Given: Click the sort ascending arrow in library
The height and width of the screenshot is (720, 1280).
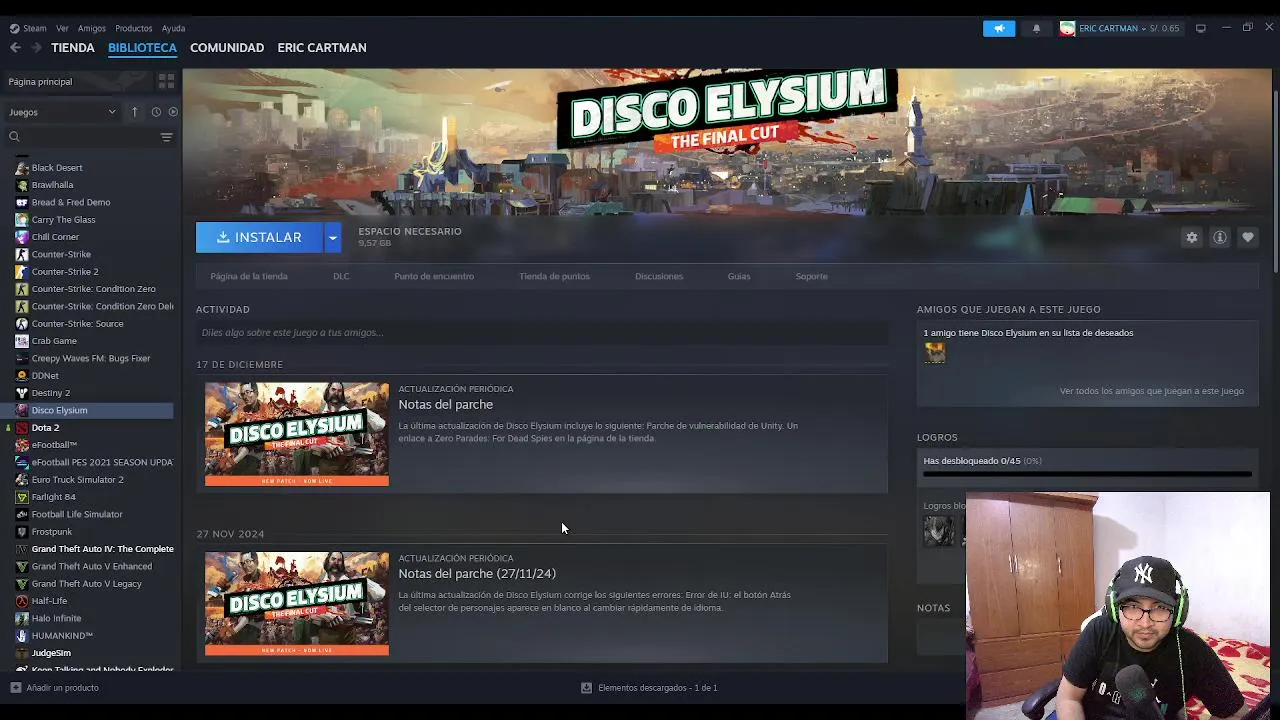Looking at the screenshot, I should click(134, 112).
